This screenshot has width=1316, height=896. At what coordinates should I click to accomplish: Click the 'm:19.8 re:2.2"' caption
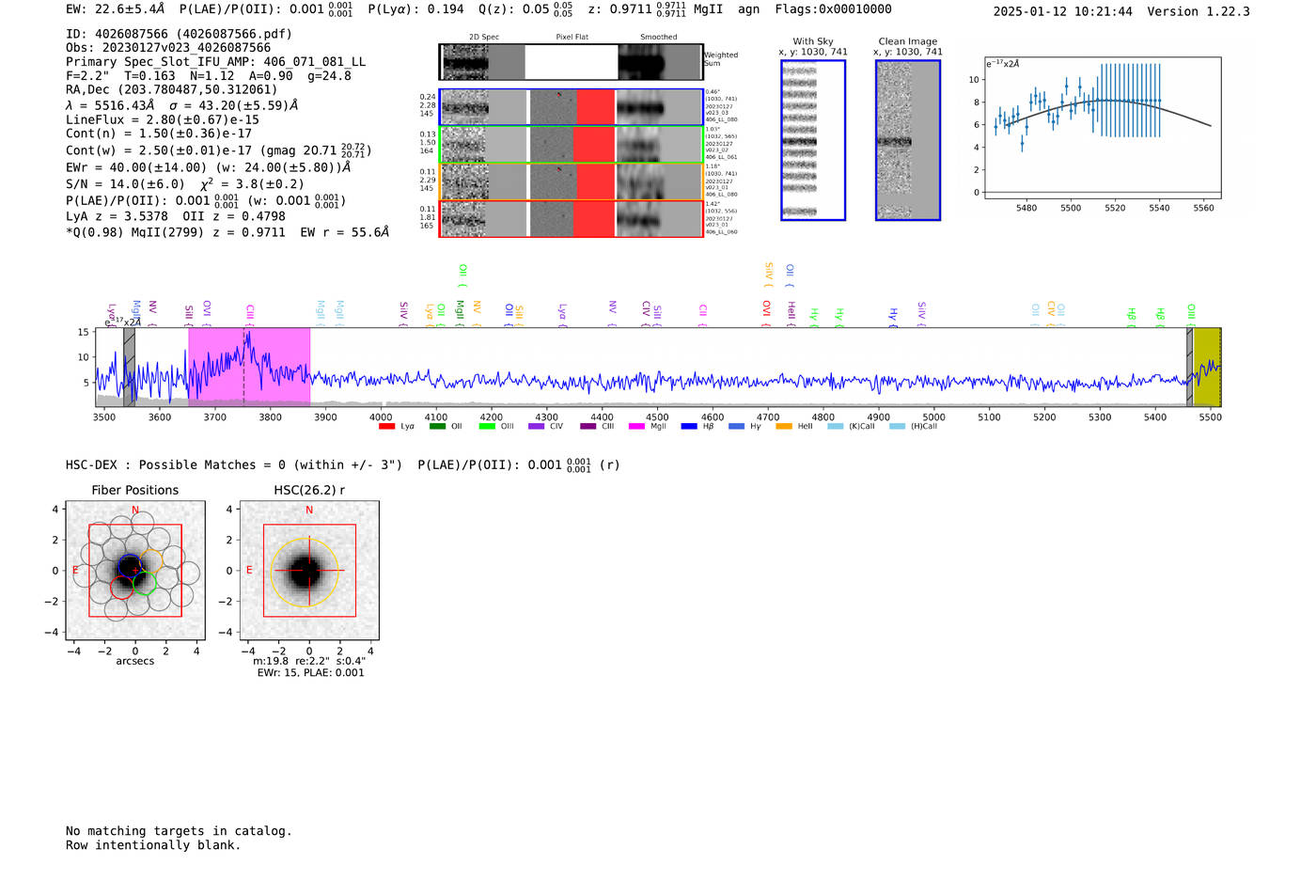point(310,661)
